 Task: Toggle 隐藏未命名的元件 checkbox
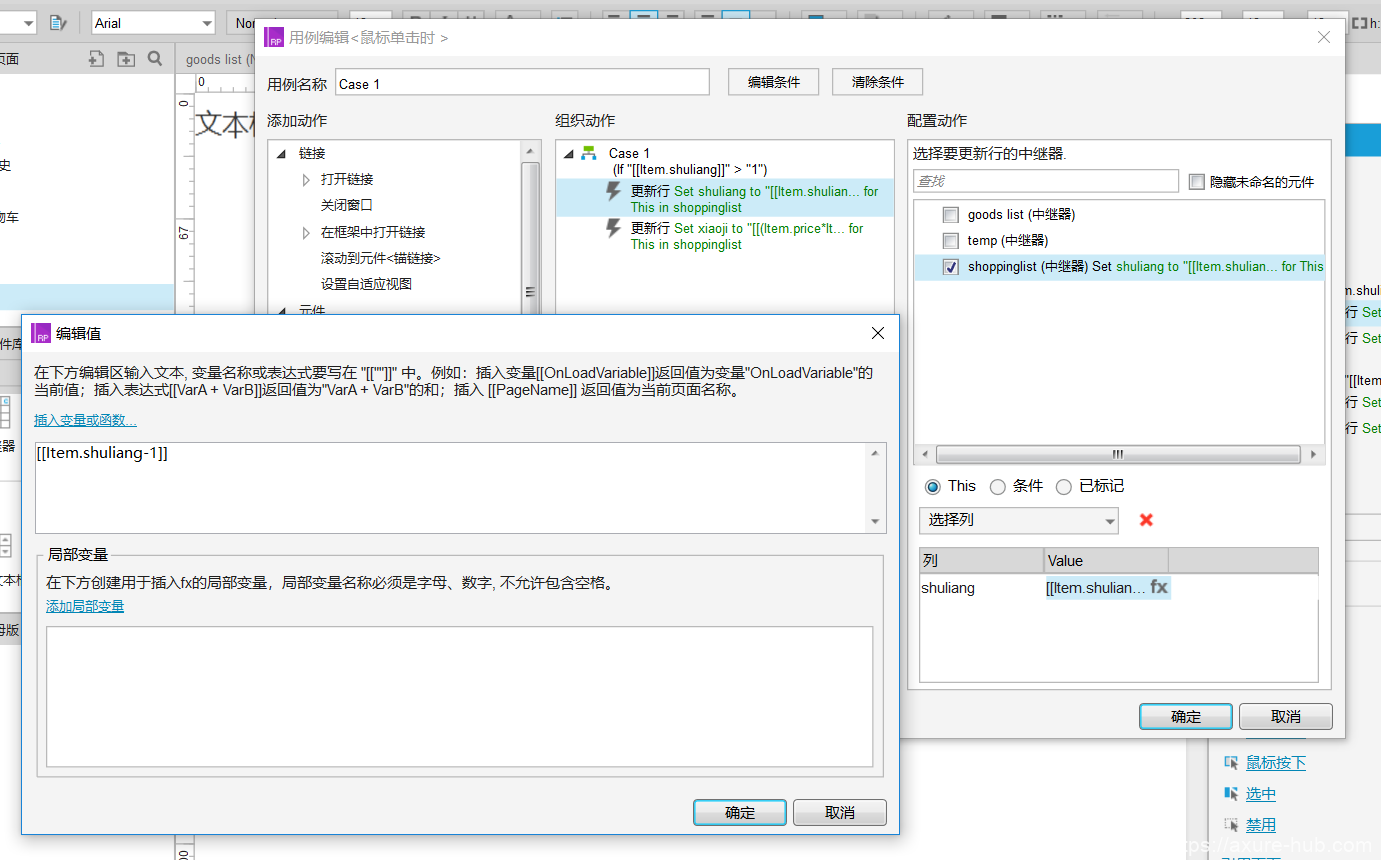[1197, 182]
